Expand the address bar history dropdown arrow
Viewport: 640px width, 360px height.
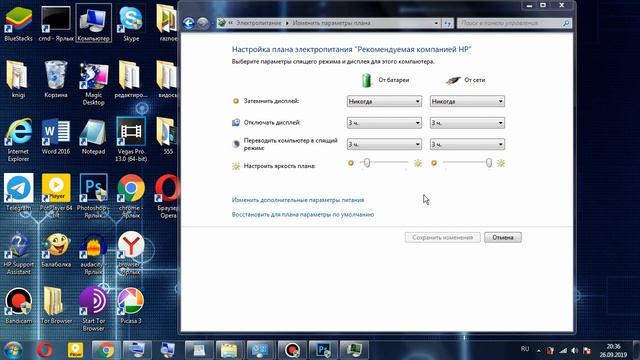coord(436,23)
